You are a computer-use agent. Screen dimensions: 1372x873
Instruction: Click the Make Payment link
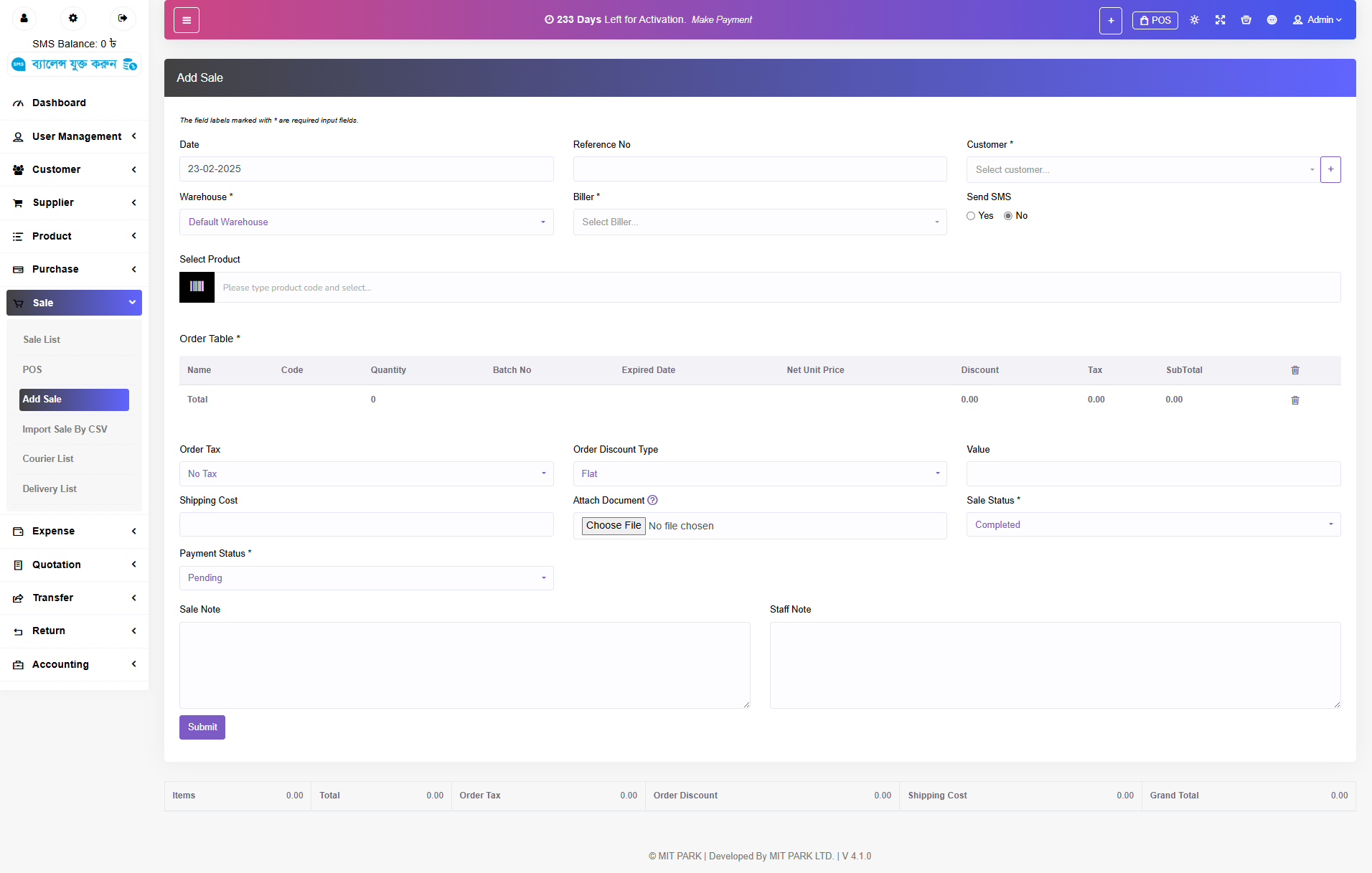point(721,20)
